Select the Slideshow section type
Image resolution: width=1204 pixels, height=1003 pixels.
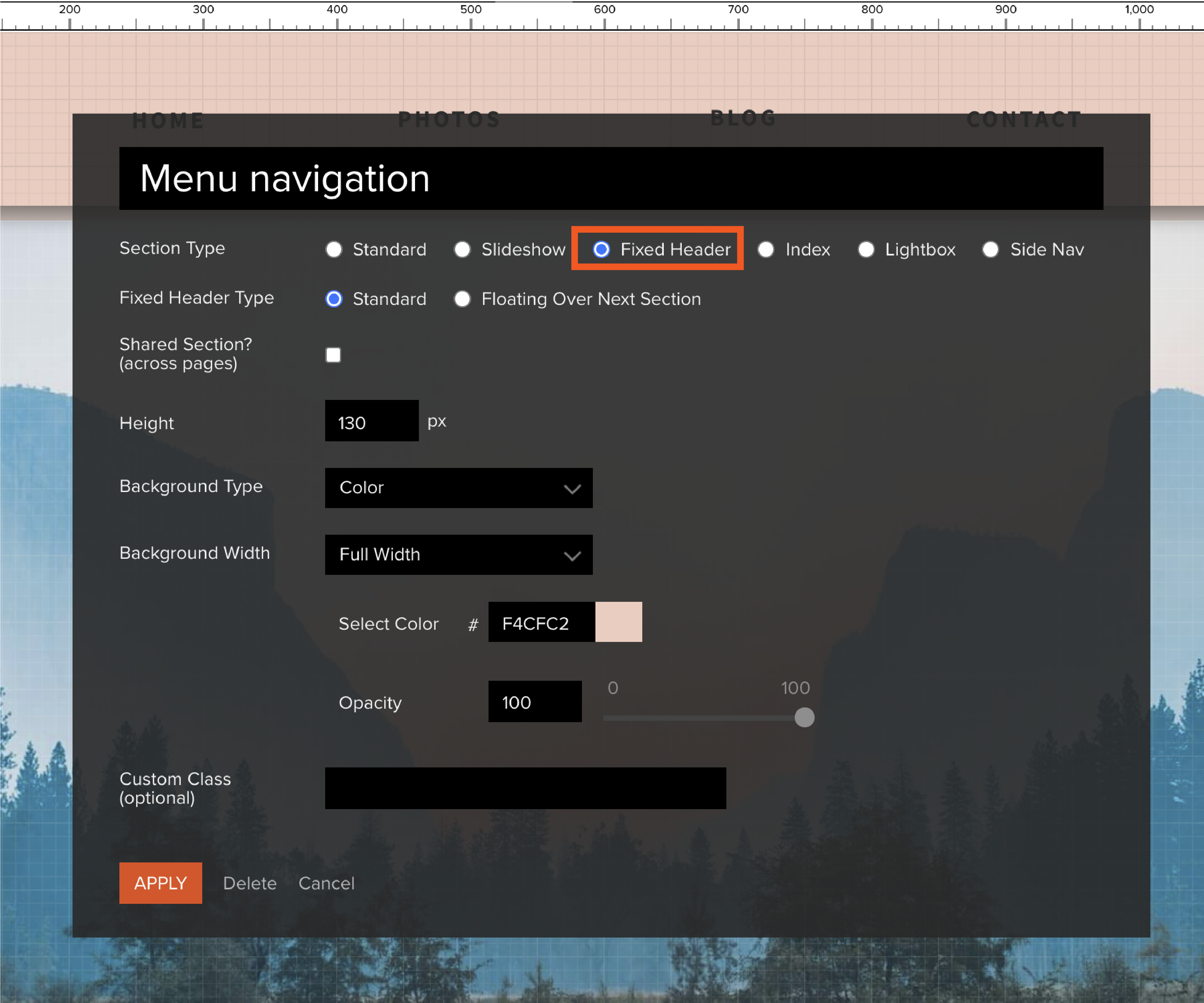(462, 250)
